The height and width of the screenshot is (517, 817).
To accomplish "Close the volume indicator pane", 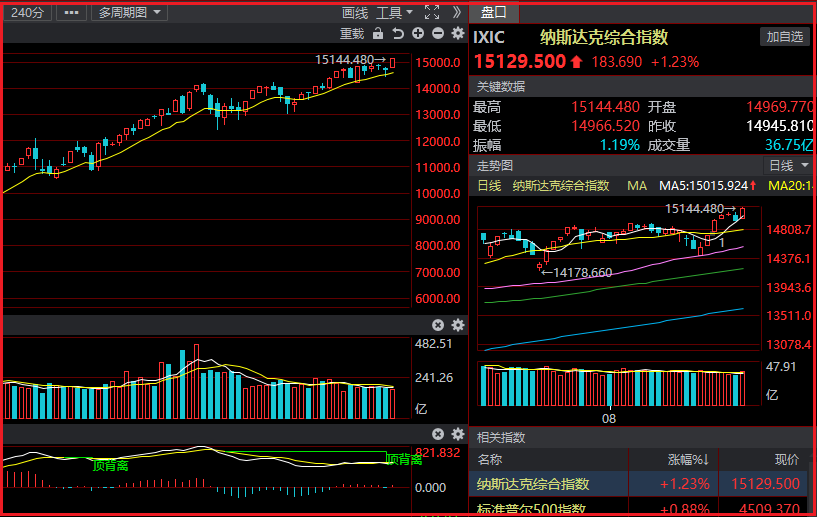I will pos(438,325).
